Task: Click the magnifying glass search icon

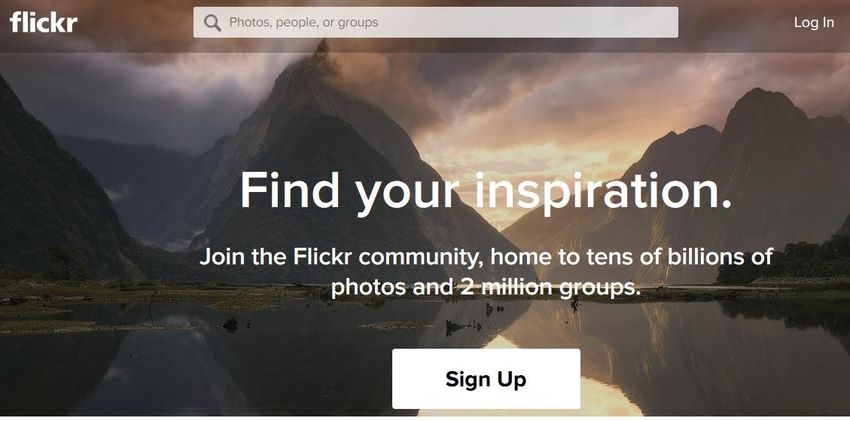Action: 212,23
